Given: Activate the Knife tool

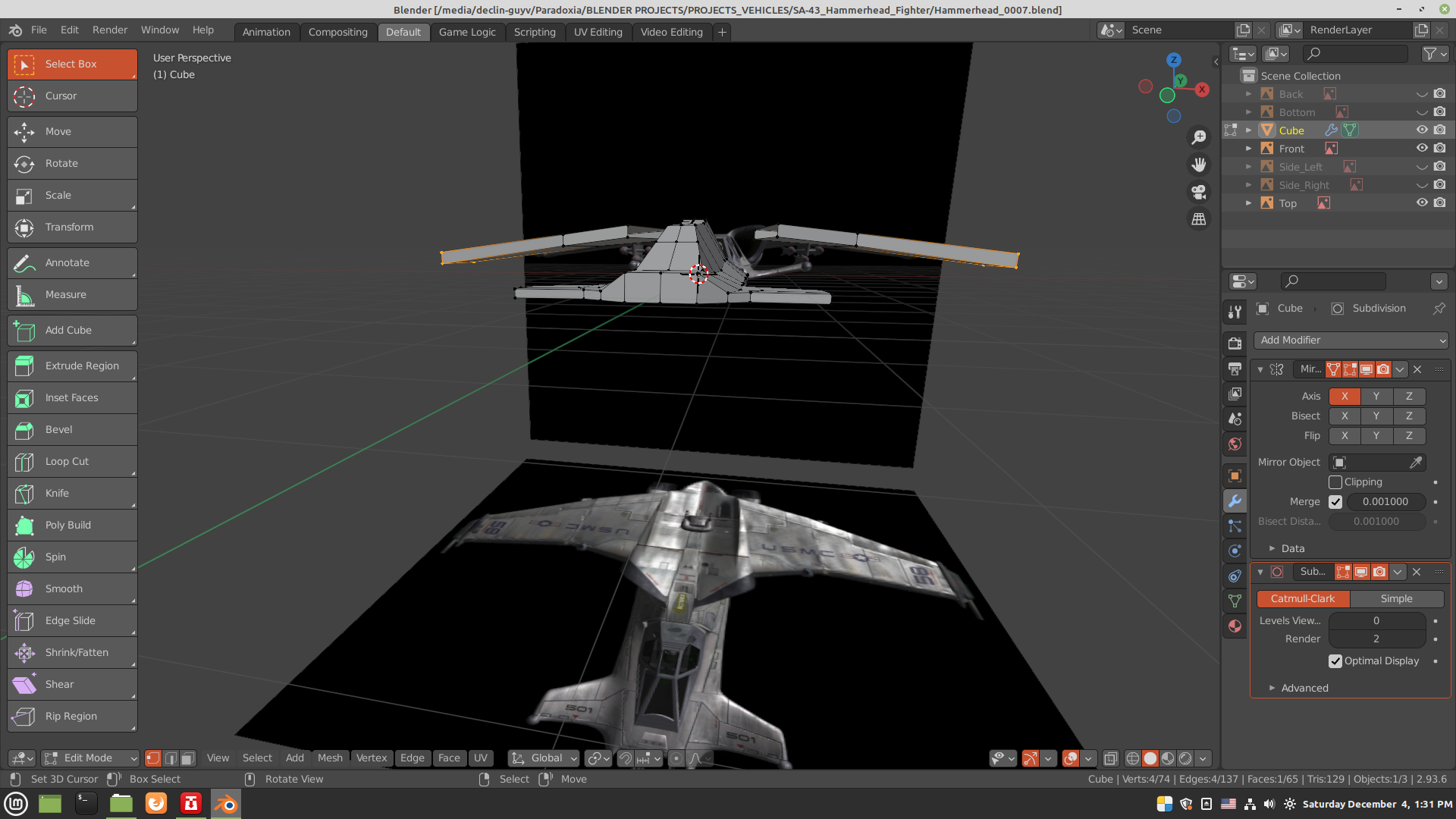Looking at the screenshot, I should pos(72,494).
